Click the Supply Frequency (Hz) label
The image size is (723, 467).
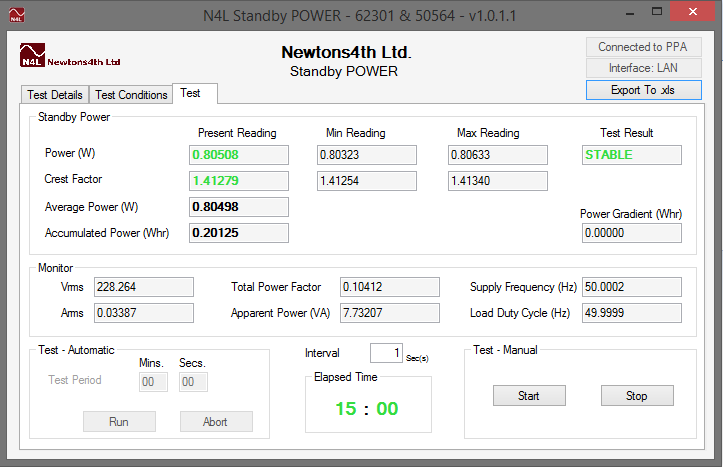[x=523, y=287]
